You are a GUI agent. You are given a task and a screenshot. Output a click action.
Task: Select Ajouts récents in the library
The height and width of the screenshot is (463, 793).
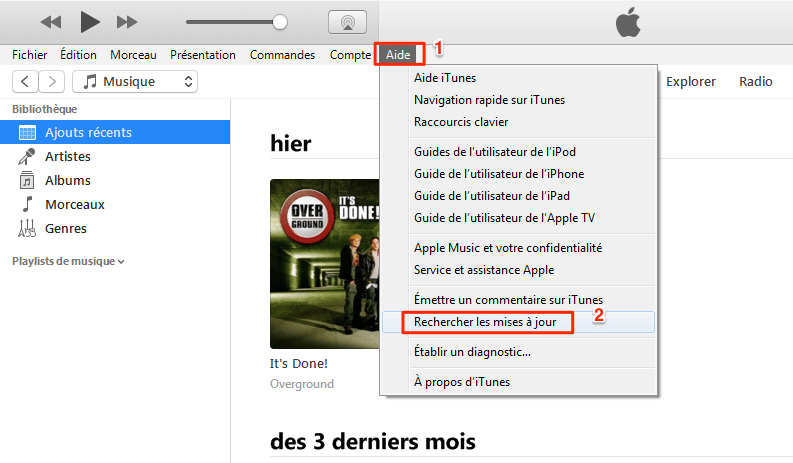pyautogui.click(x=115, y=132)
